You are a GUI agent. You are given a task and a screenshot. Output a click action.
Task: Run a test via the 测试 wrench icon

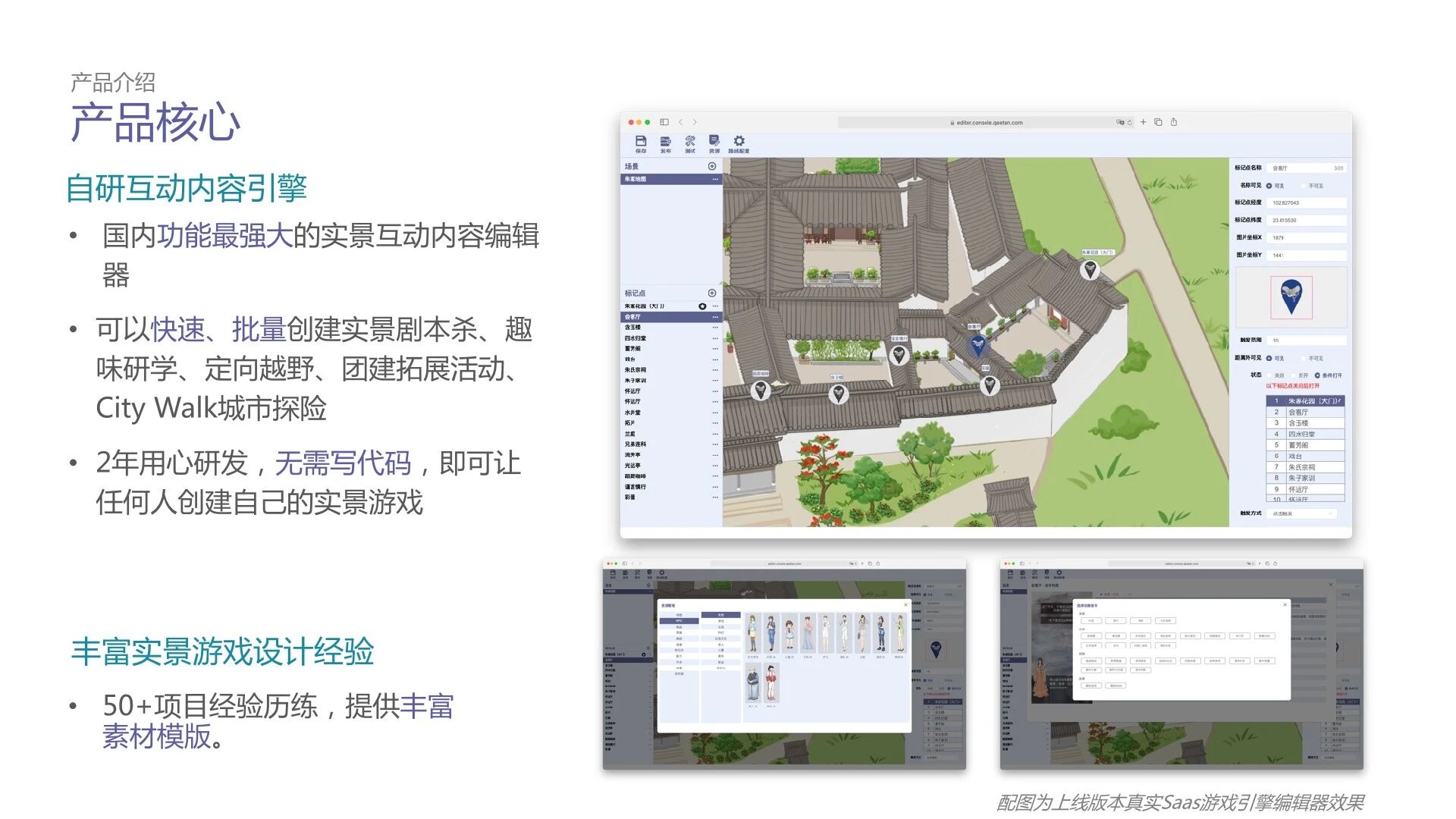tap(690, 142)
